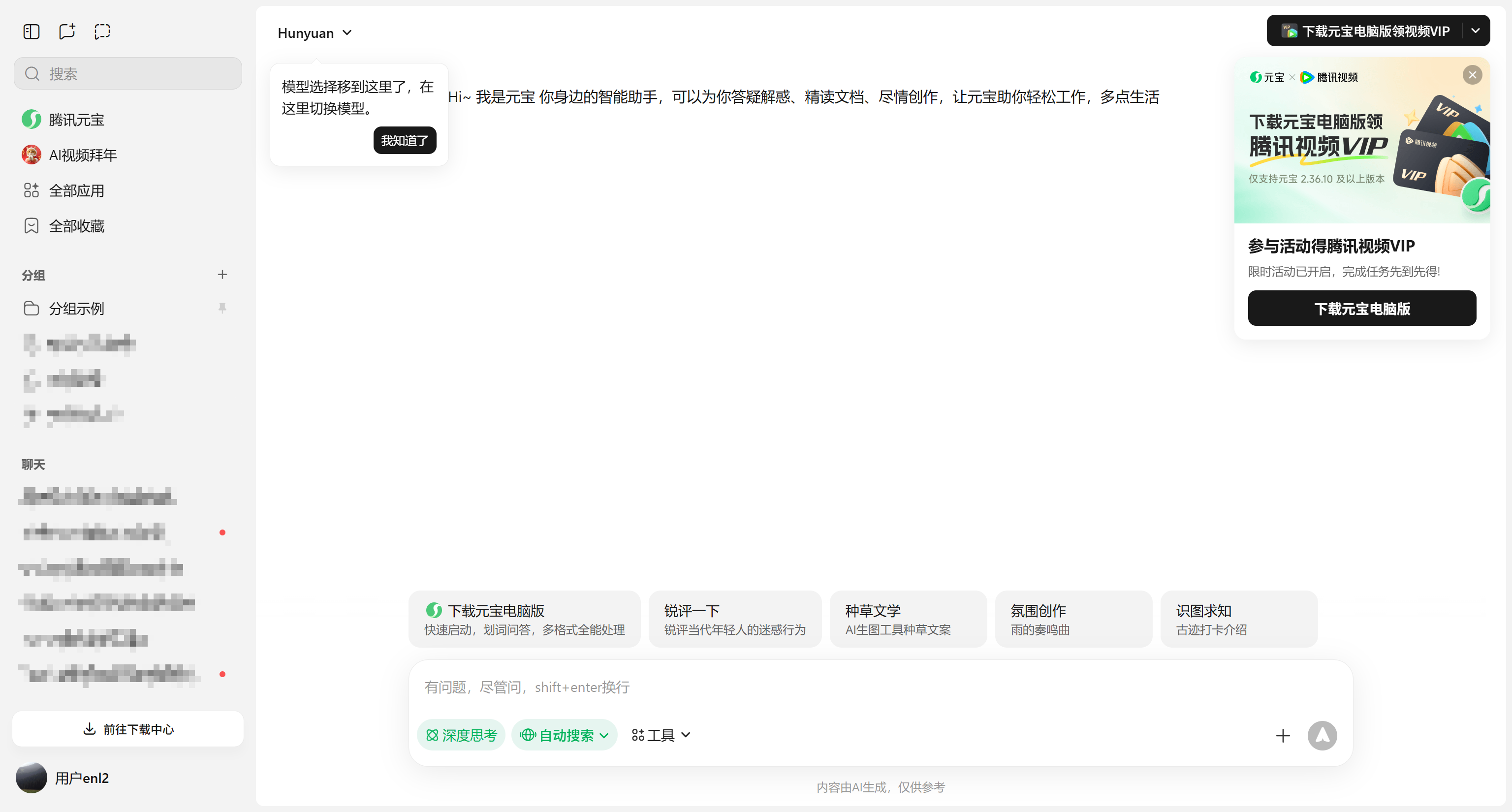Toggle 自动搜索 auto search mode
The image size is (1512, 812).
[x=564, y=735]
